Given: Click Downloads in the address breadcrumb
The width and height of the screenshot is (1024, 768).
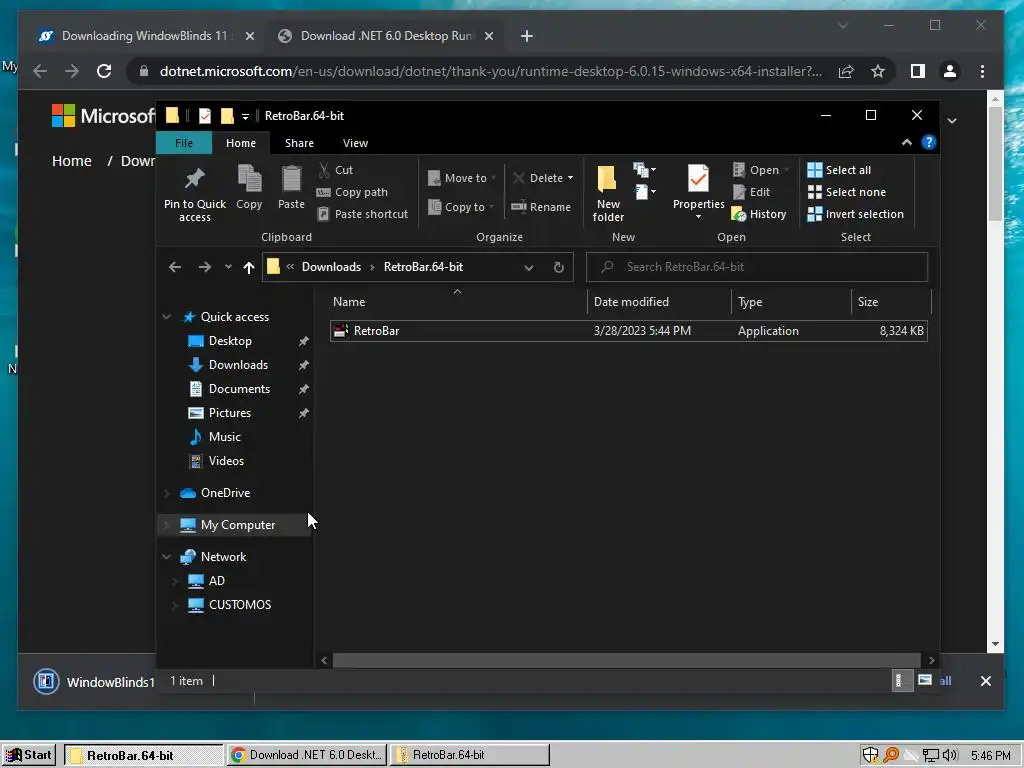Looking at the screenshot, I should click(331, 267).
